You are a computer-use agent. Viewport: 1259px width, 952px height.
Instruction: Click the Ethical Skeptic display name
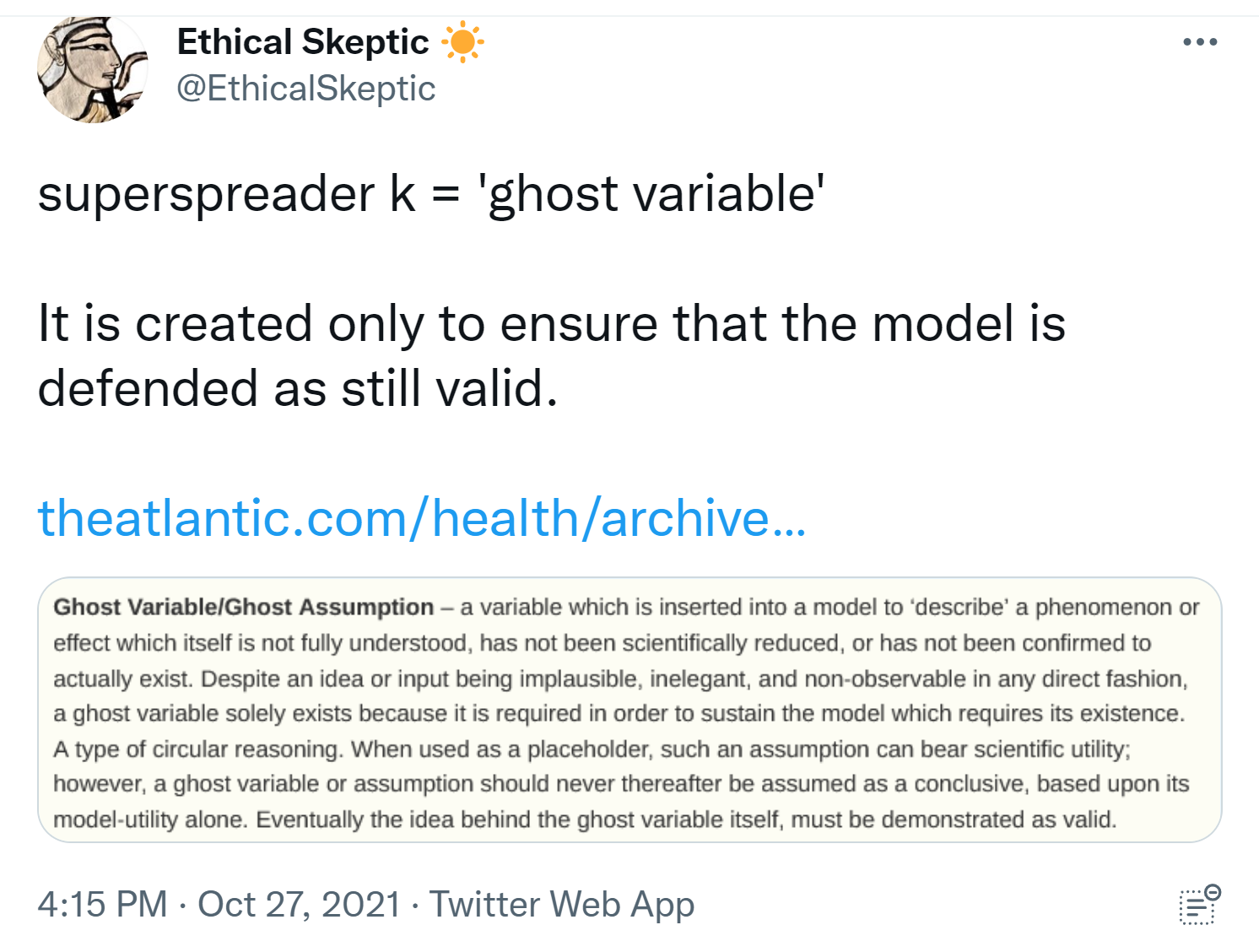(x=302, y=42)
